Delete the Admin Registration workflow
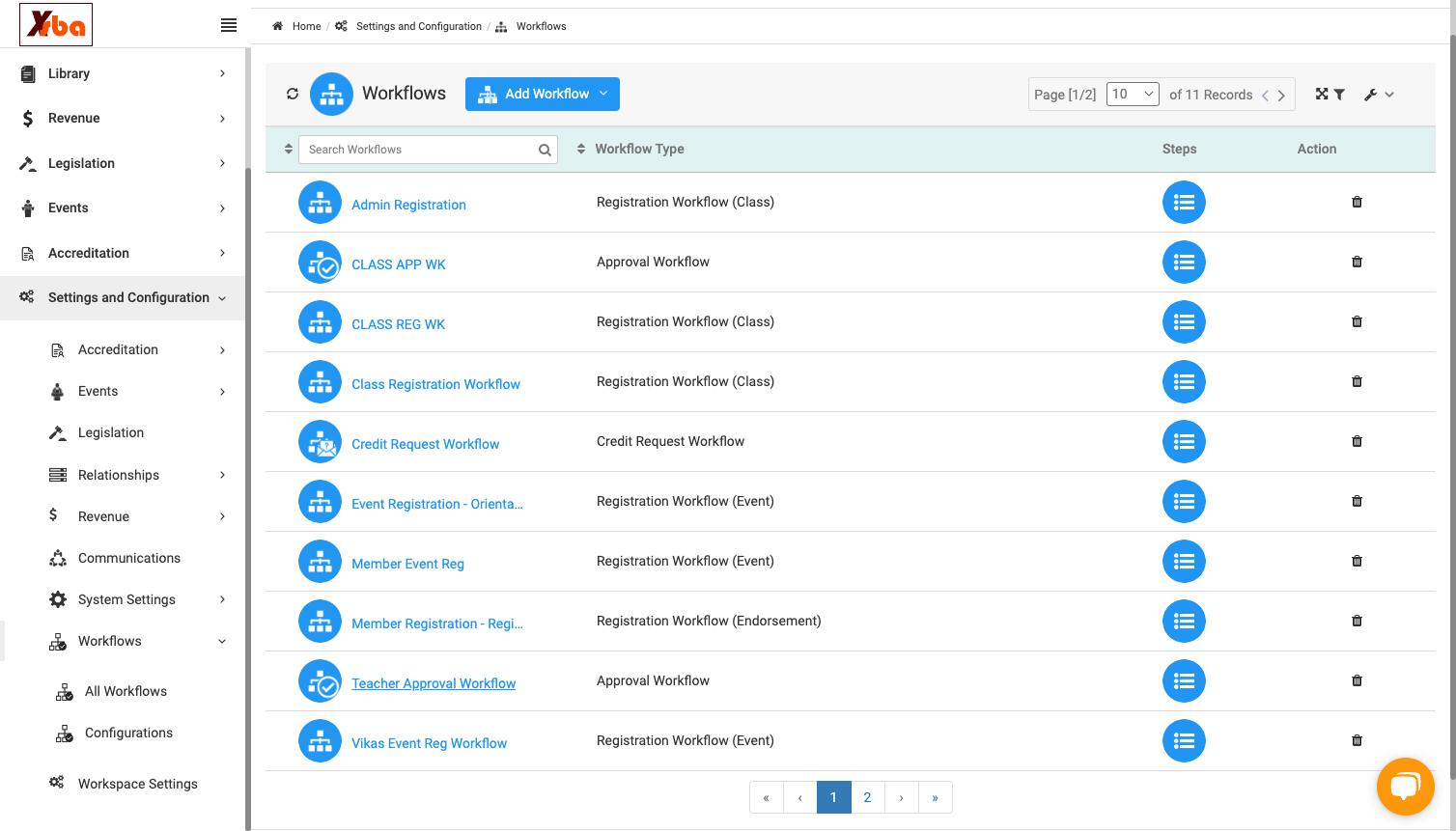1456x831 pixels. tap(1357, 202)
